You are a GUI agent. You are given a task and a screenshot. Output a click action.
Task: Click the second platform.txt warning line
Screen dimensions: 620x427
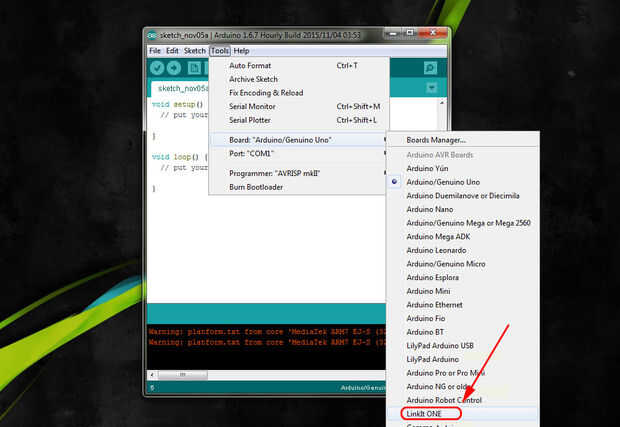[267, 342]
